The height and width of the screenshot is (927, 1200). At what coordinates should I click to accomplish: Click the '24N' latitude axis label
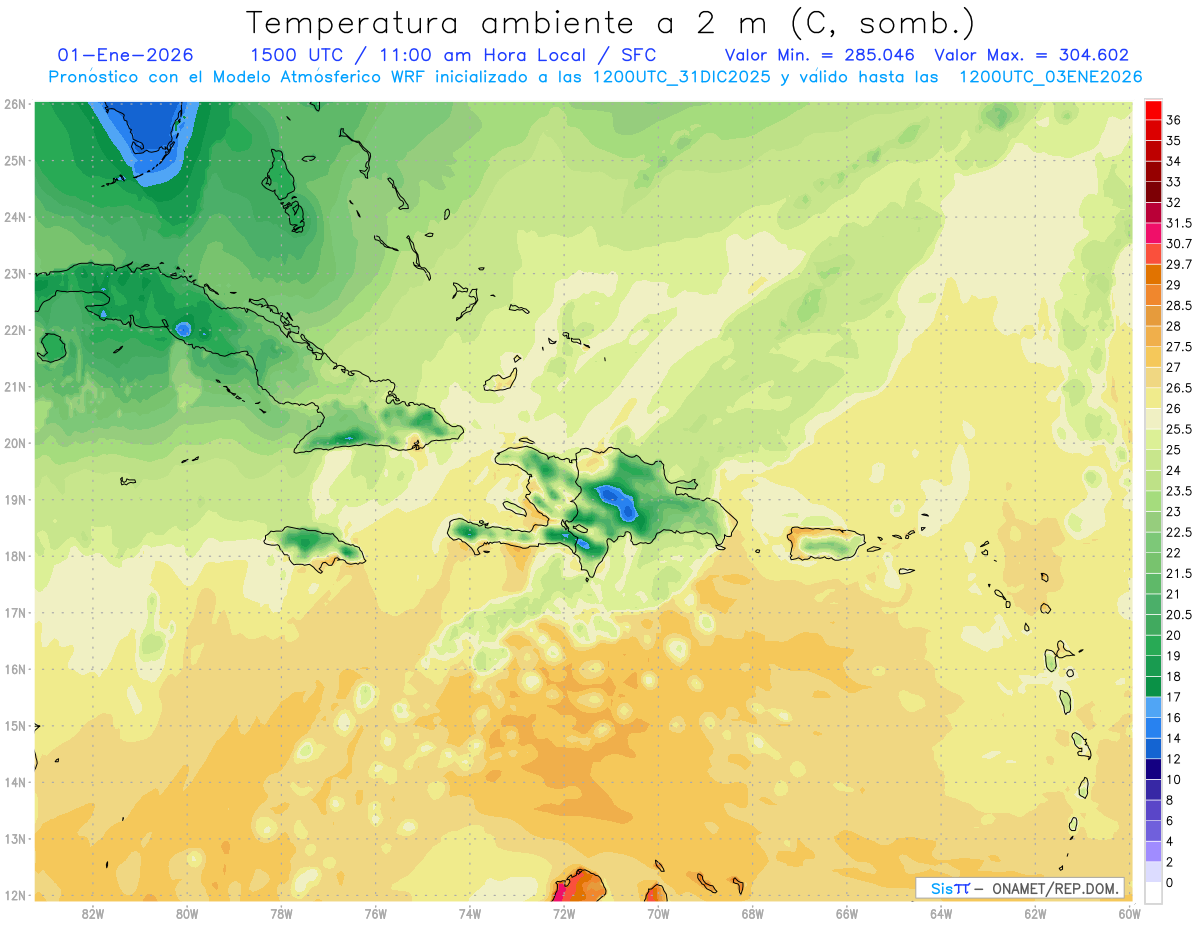15,217
